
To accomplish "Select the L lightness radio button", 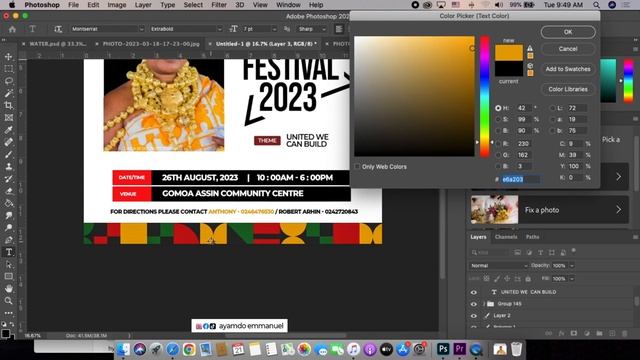I will 552,108.
